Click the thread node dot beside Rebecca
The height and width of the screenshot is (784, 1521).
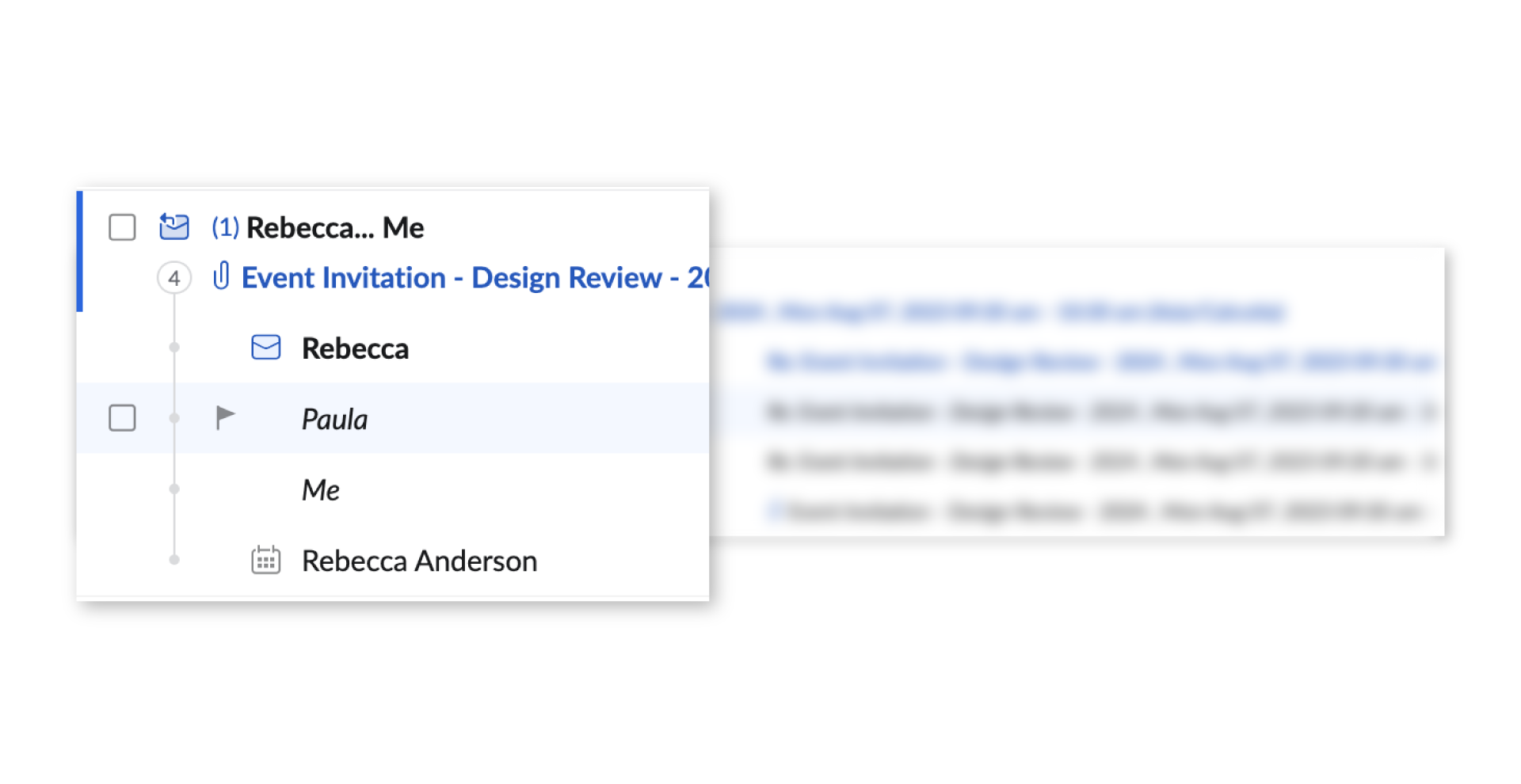coord(174,348)
